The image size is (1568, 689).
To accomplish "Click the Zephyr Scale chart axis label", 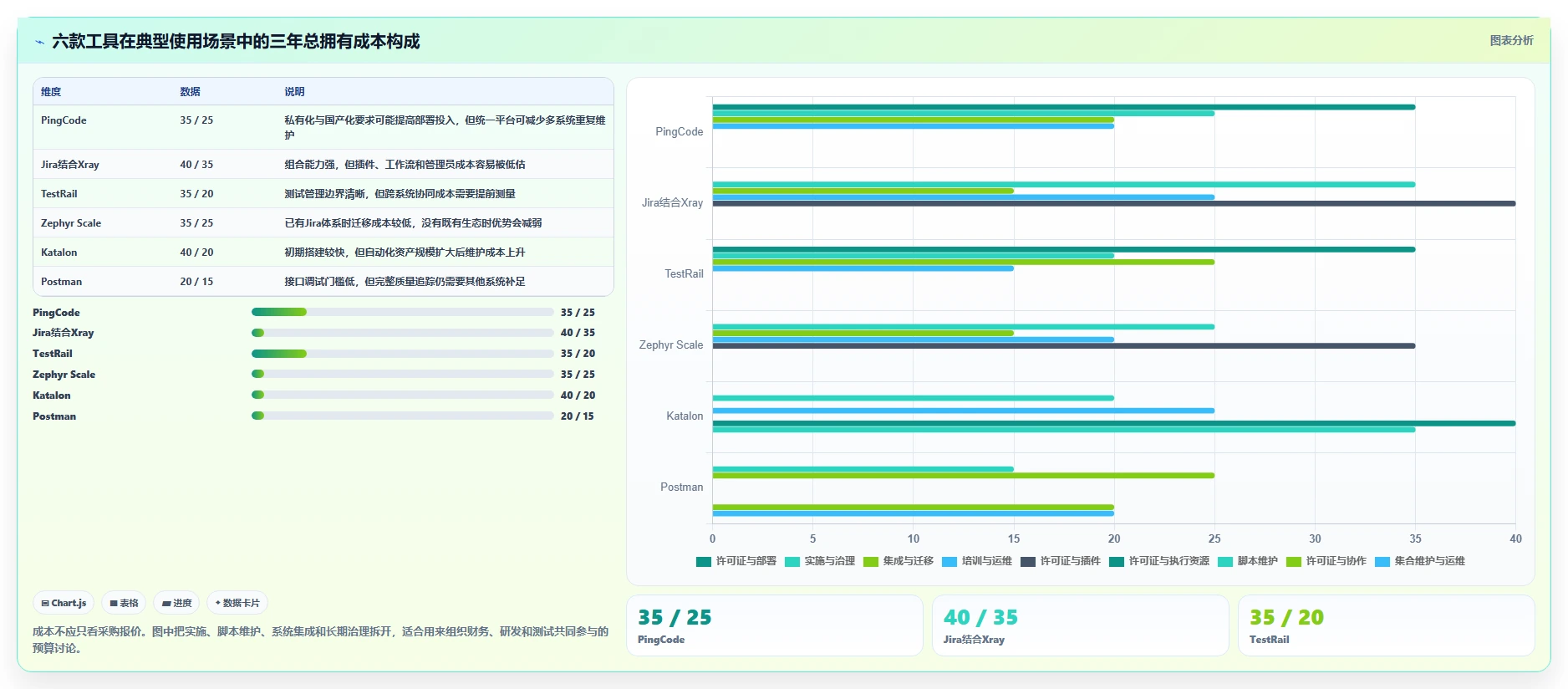I will pos(671,344).
